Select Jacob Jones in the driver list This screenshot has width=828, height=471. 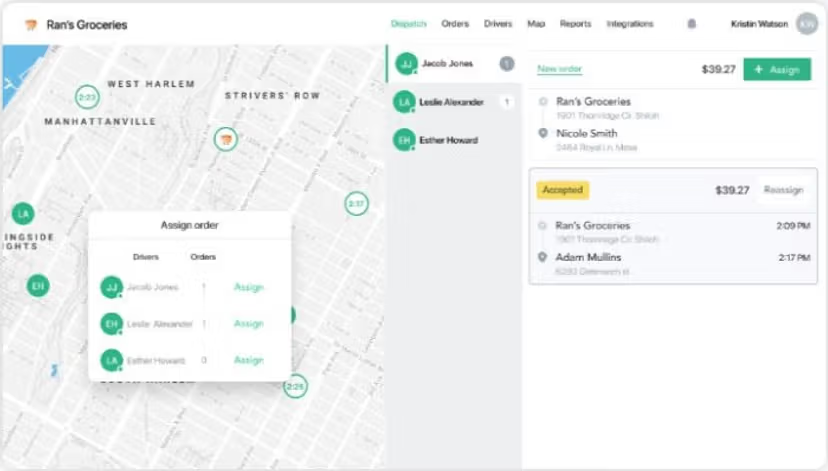(x=454, y=64)
